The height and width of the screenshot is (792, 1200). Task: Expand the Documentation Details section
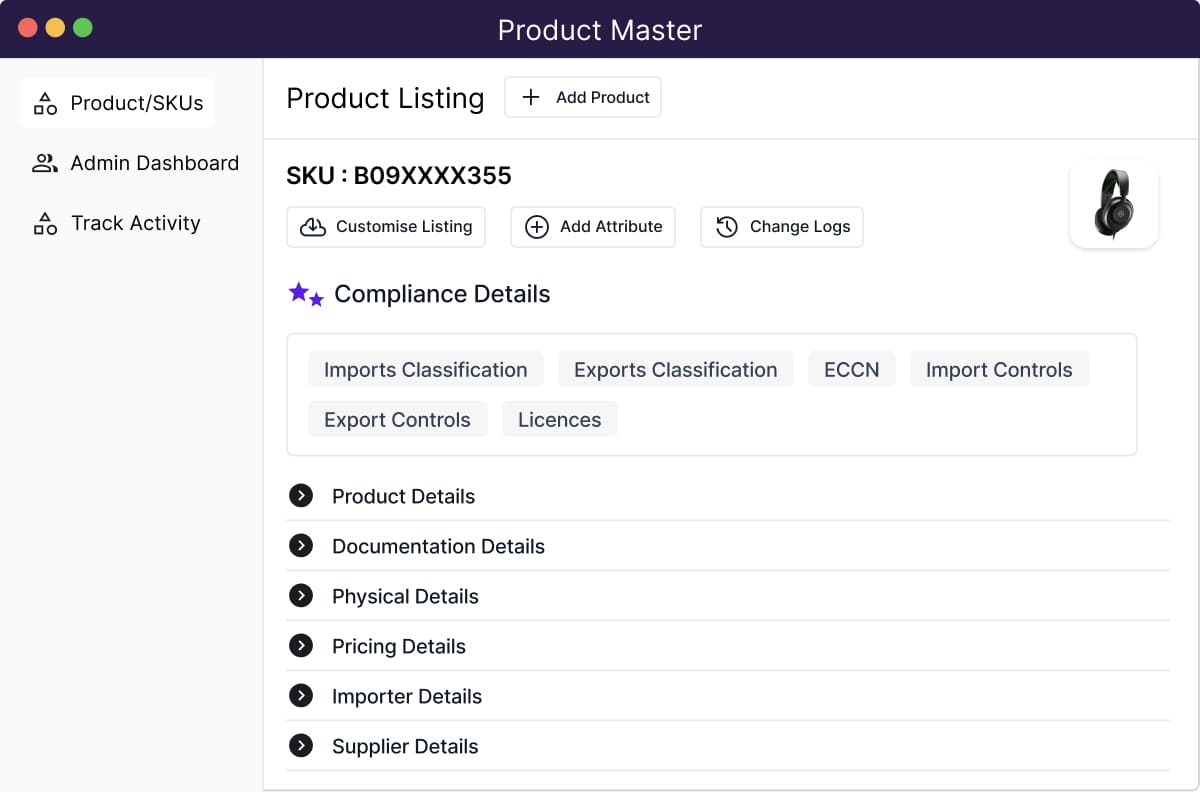301,546
